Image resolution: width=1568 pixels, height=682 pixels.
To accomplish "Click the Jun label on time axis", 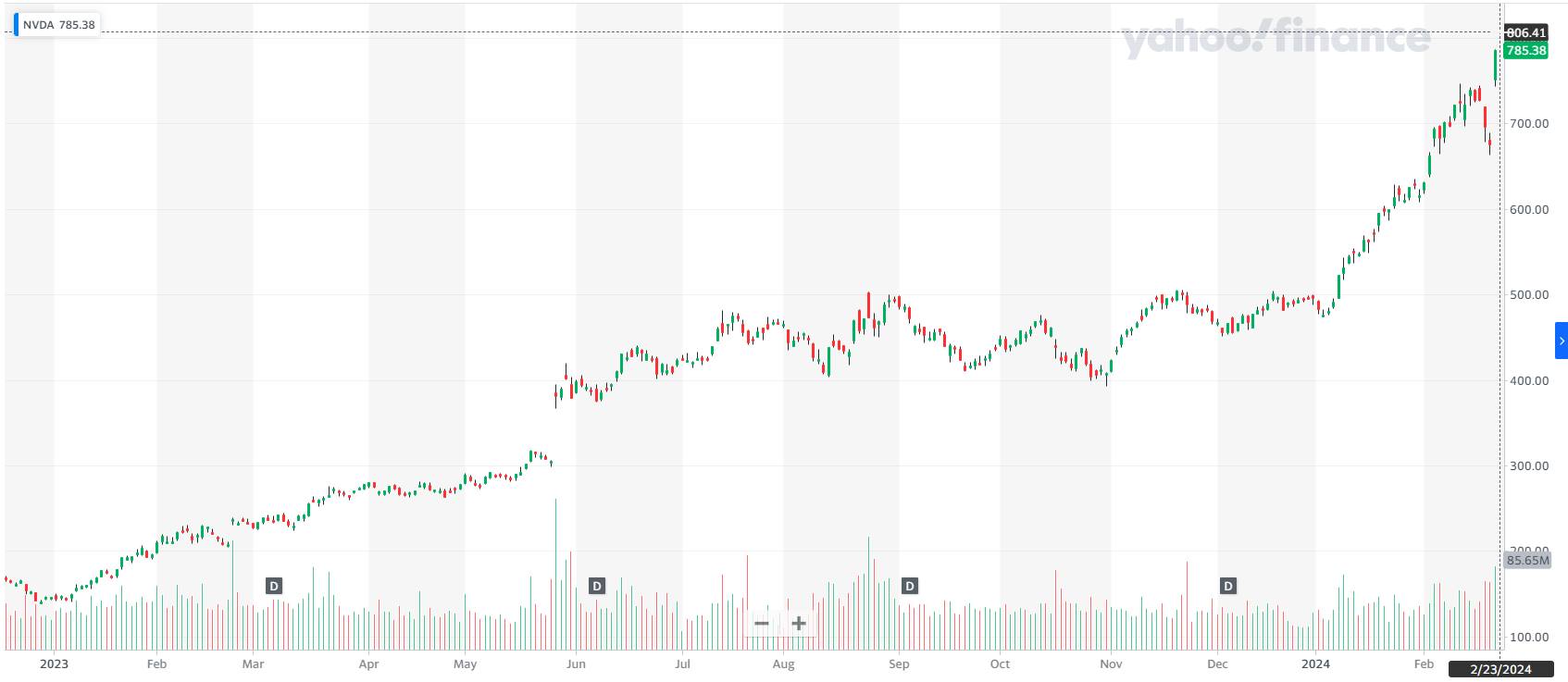I will click(575, 663).
